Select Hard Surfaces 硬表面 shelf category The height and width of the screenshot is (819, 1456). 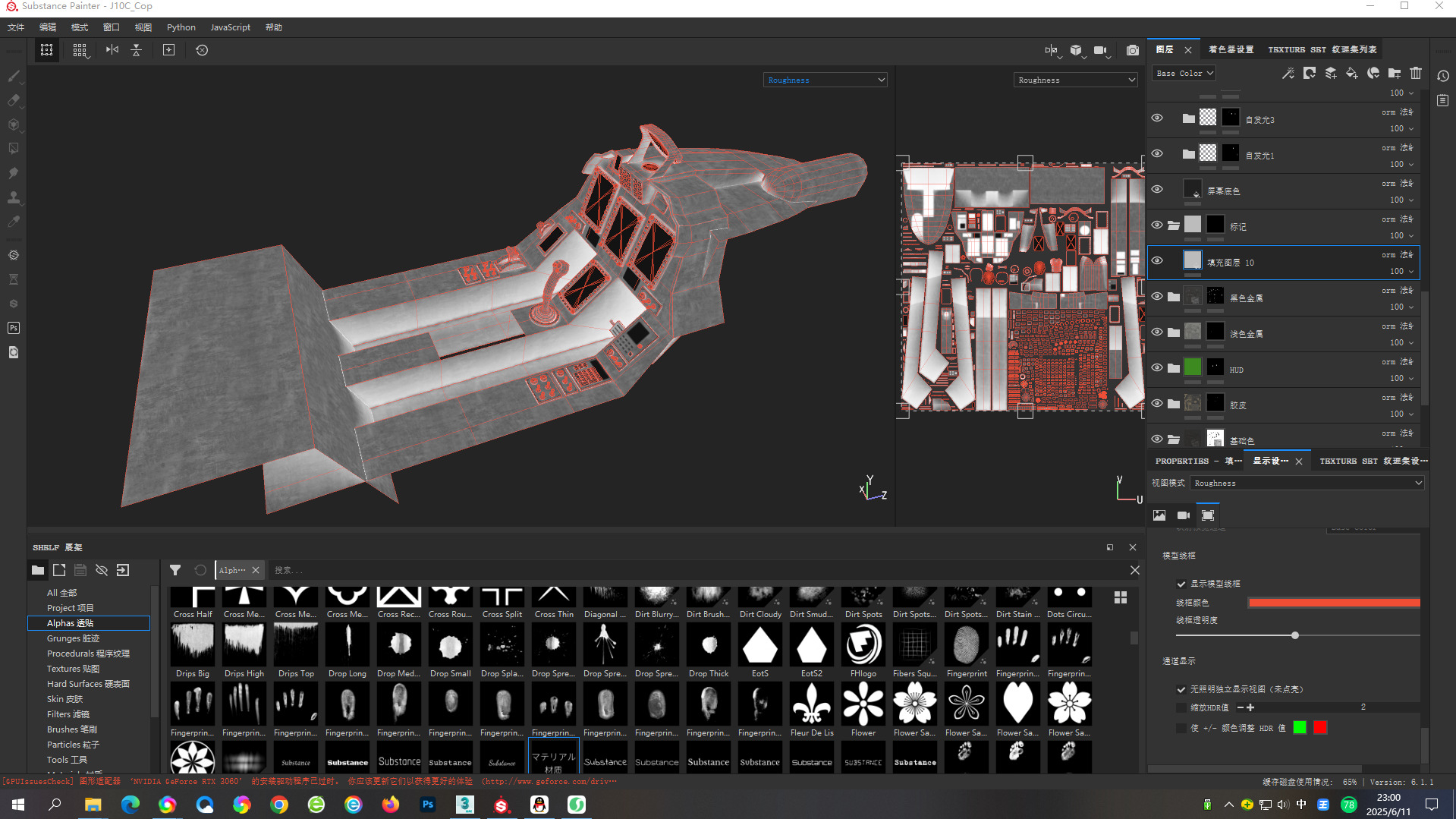[x=89, y=684]
